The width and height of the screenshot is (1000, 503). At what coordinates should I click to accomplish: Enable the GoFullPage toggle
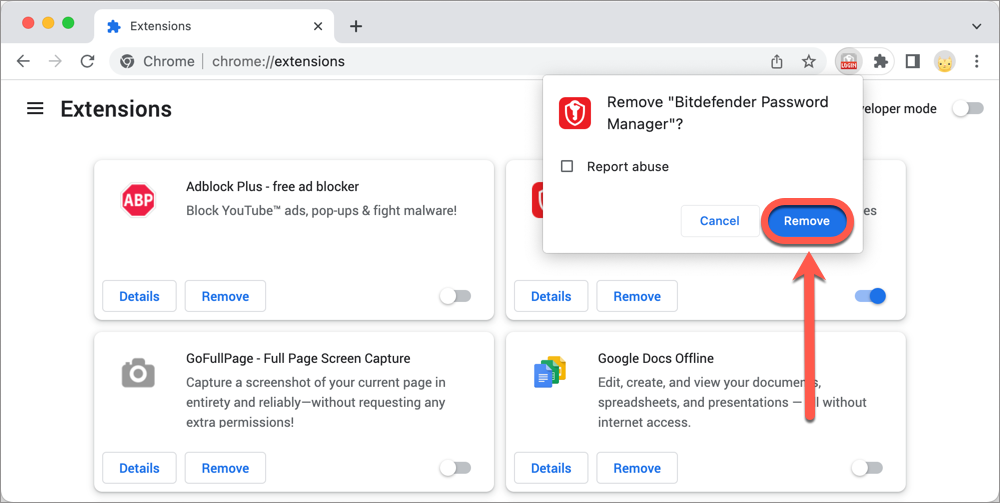pyautogui.click(x=455, y=468)
